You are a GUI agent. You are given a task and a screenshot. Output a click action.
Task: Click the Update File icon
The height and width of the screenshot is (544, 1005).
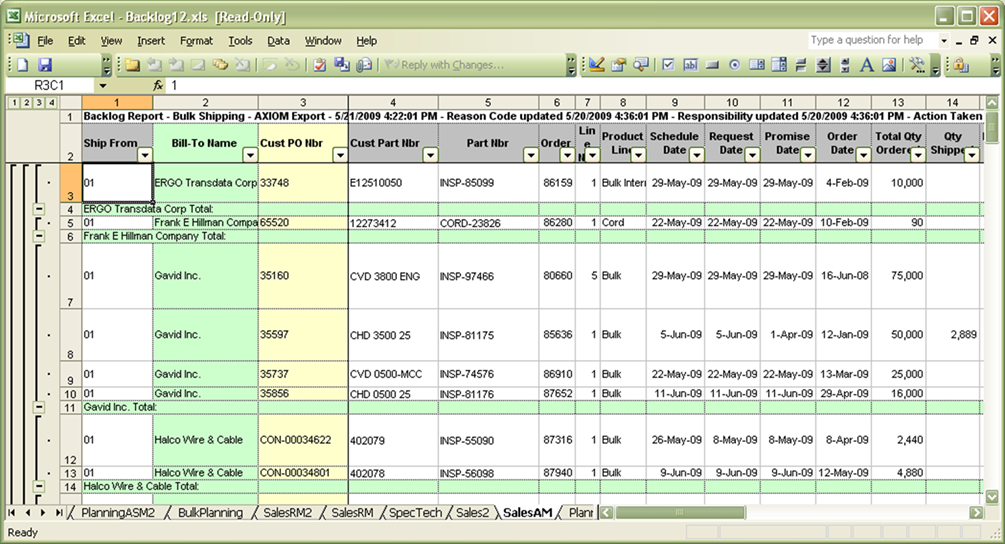[x=342, y=65]
